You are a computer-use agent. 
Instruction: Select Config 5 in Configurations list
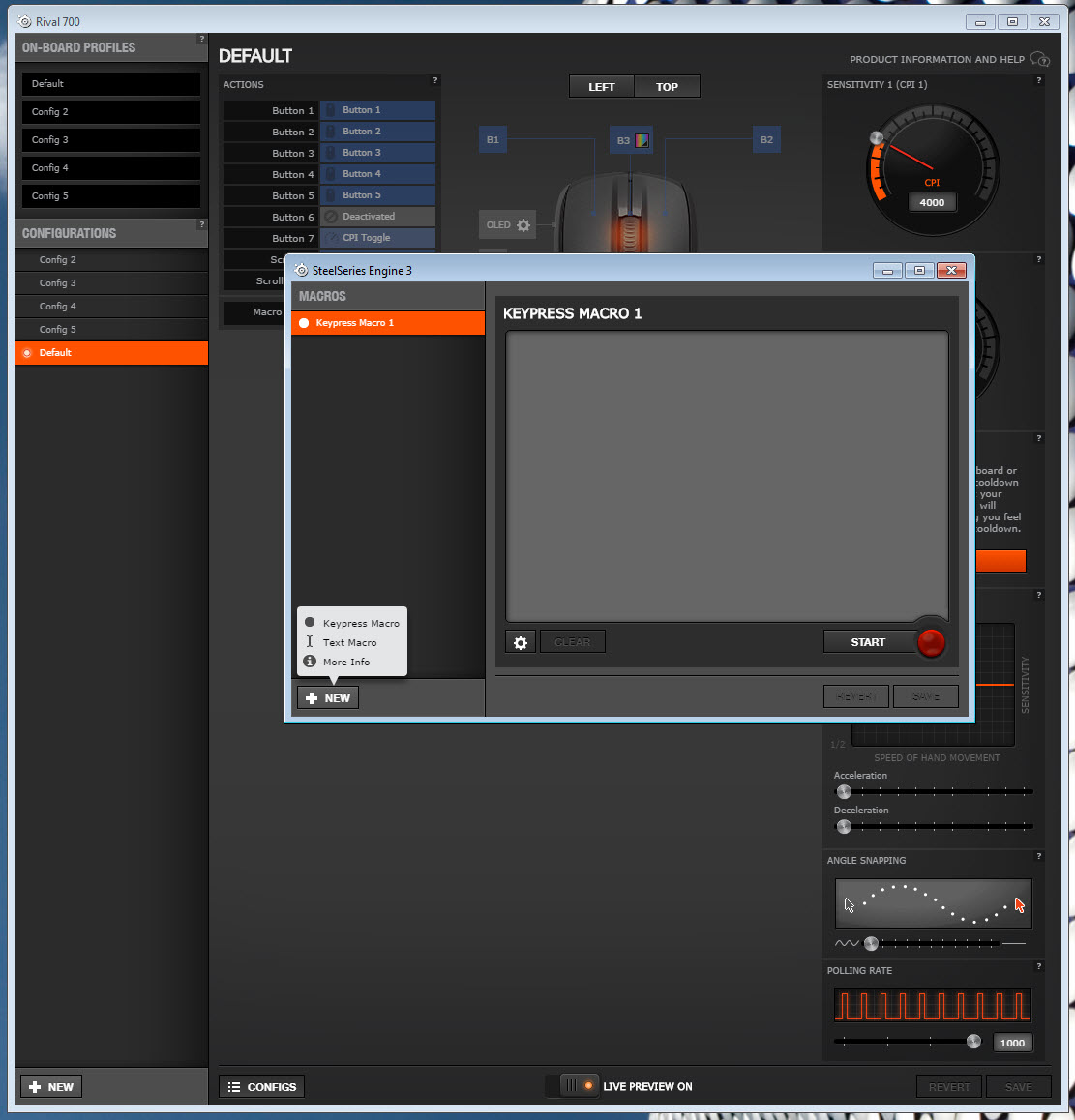pyautogui.click(x=111, y=329)
